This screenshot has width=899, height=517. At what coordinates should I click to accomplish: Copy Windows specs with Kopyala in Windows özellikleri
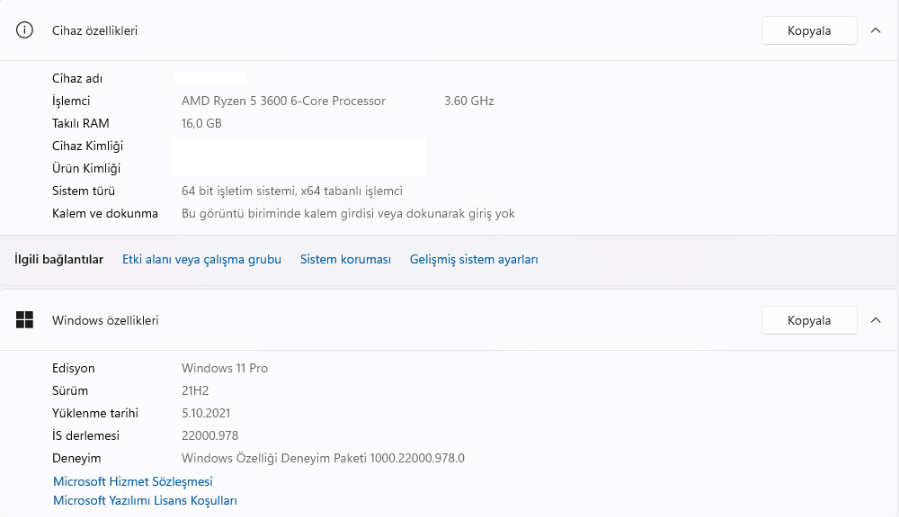(x=809, y=320)
